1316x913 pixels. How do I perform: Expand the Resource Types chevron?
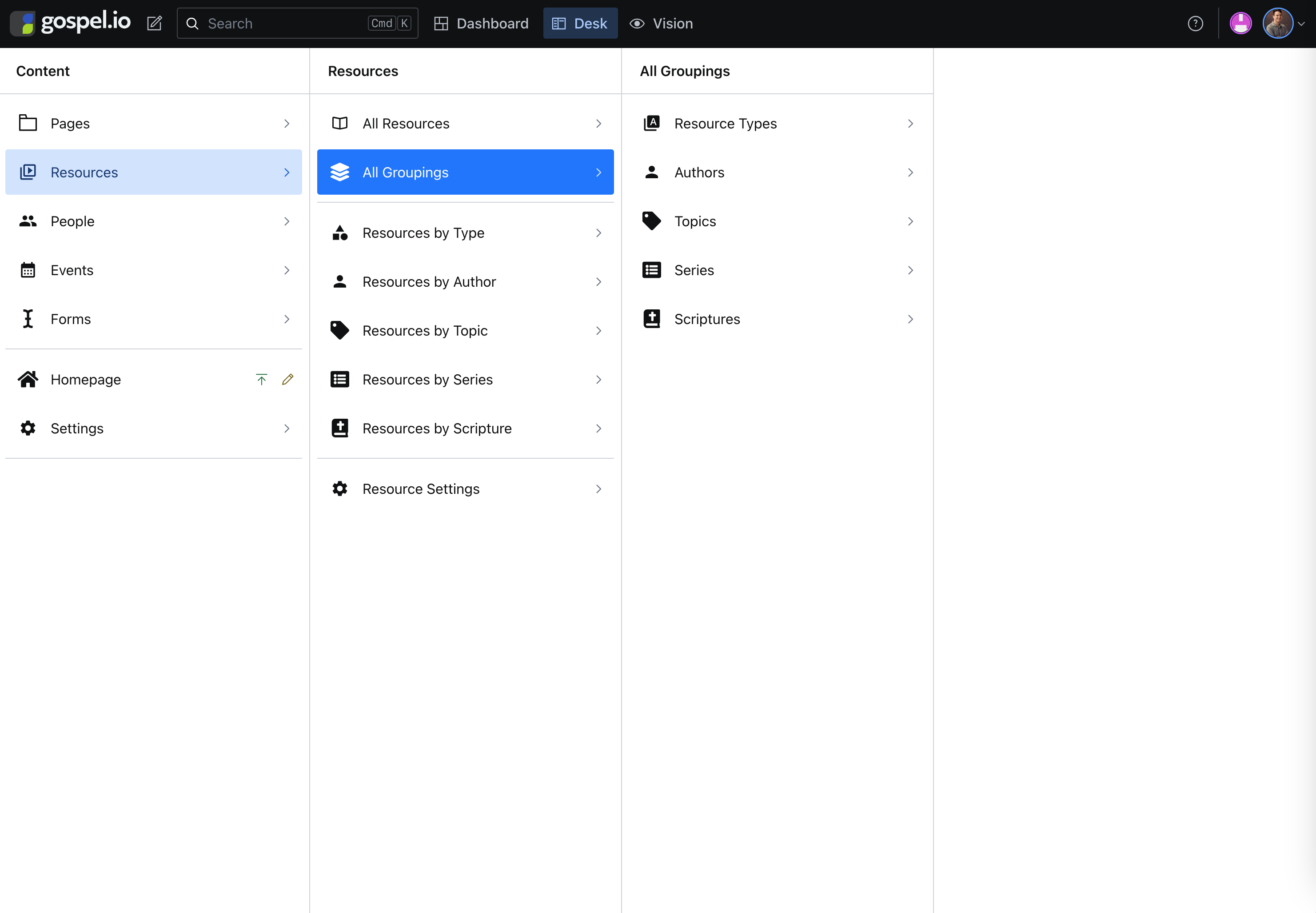[x=911, y=123]
